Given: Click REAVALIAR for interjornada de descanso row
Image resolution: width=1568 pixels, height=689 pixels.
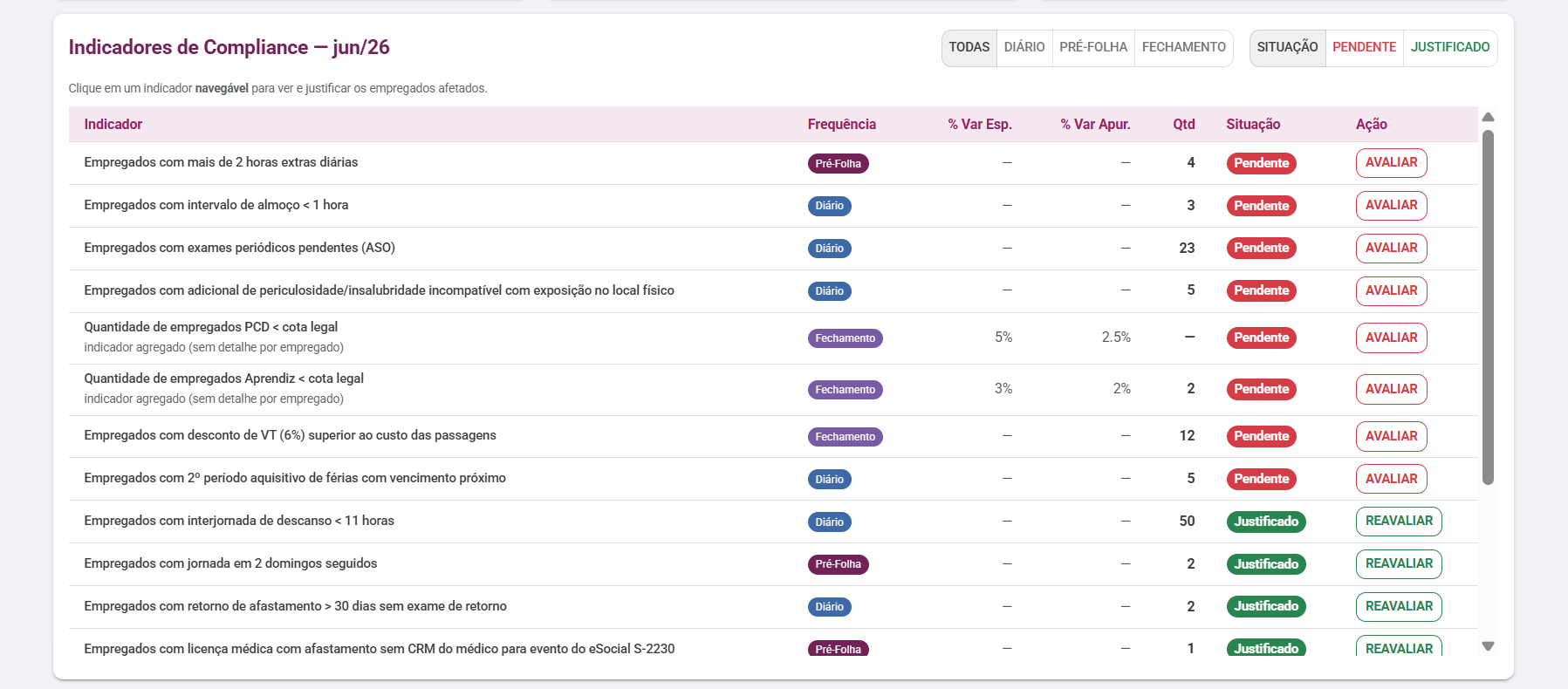Looking at the screenshot, I should [1399, 522].
